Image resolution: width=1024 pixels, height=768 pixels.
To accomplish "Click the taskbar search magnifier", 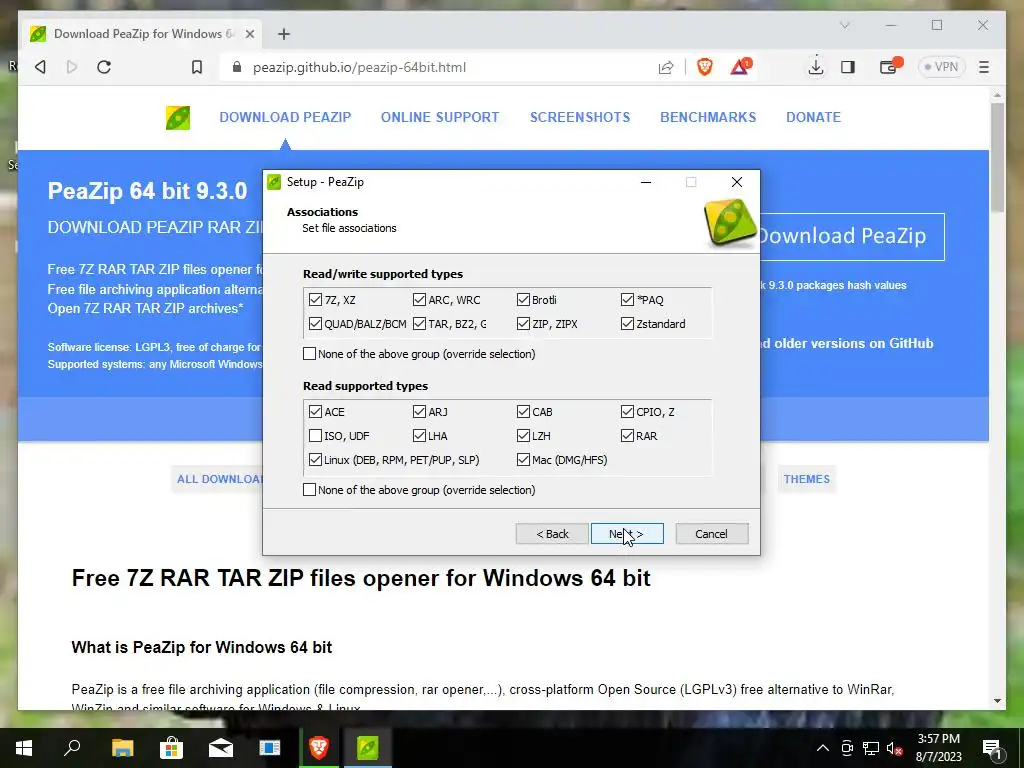I will [72, 748].
